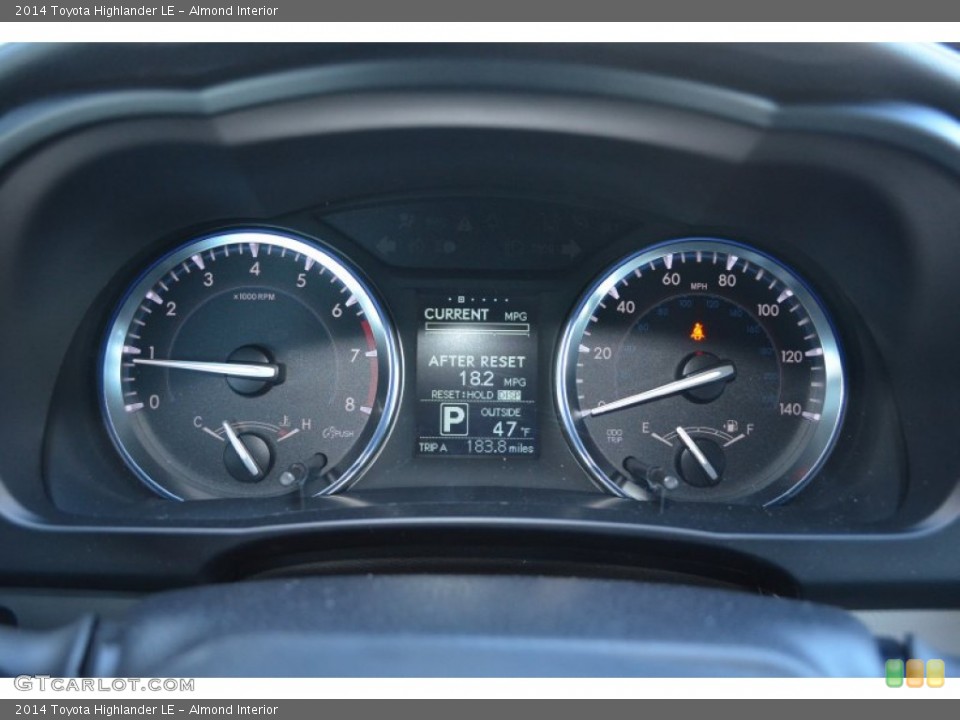
Task: Click the number 100 on the speedometer
Action: [768, 310]
